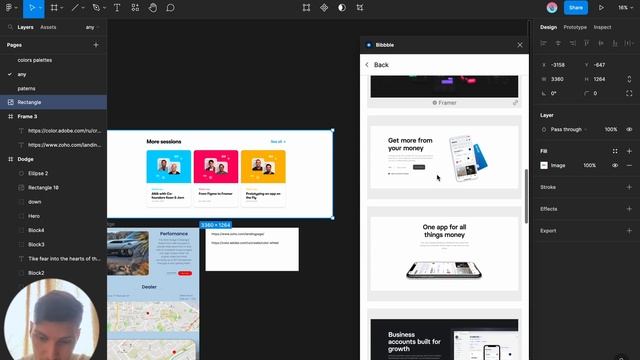The image size is (640, 360).
Task: Open the Move tool dropdown arrow
Action: coord(40,8)
